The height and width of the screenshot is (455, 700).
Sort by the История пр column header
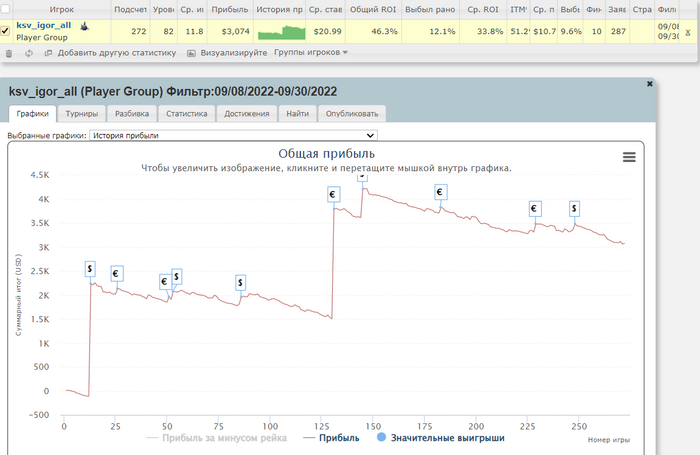coord(279,9)
